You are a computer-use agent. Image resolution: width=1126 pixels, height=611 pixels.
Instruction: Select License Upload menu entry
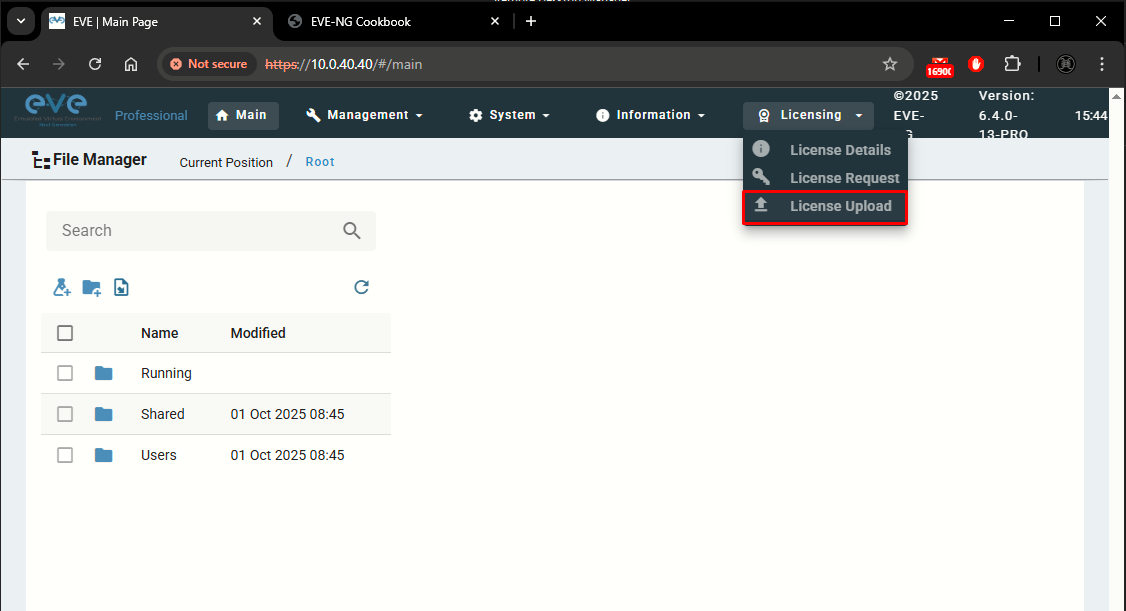pyautogui.click(x=824, y=207)
